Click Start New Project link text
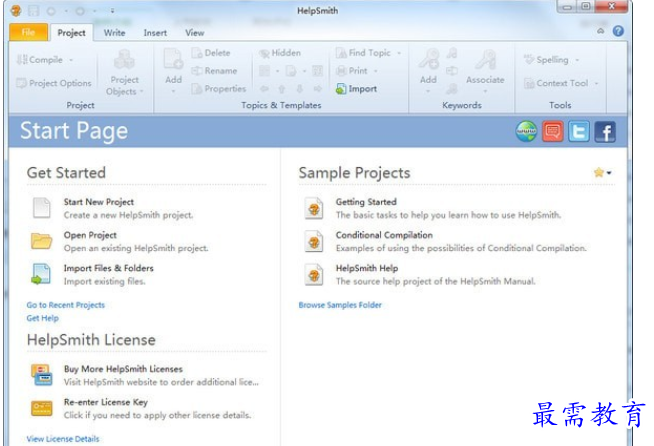The height and width of the screenshot is (446, 654). [99, 202]
